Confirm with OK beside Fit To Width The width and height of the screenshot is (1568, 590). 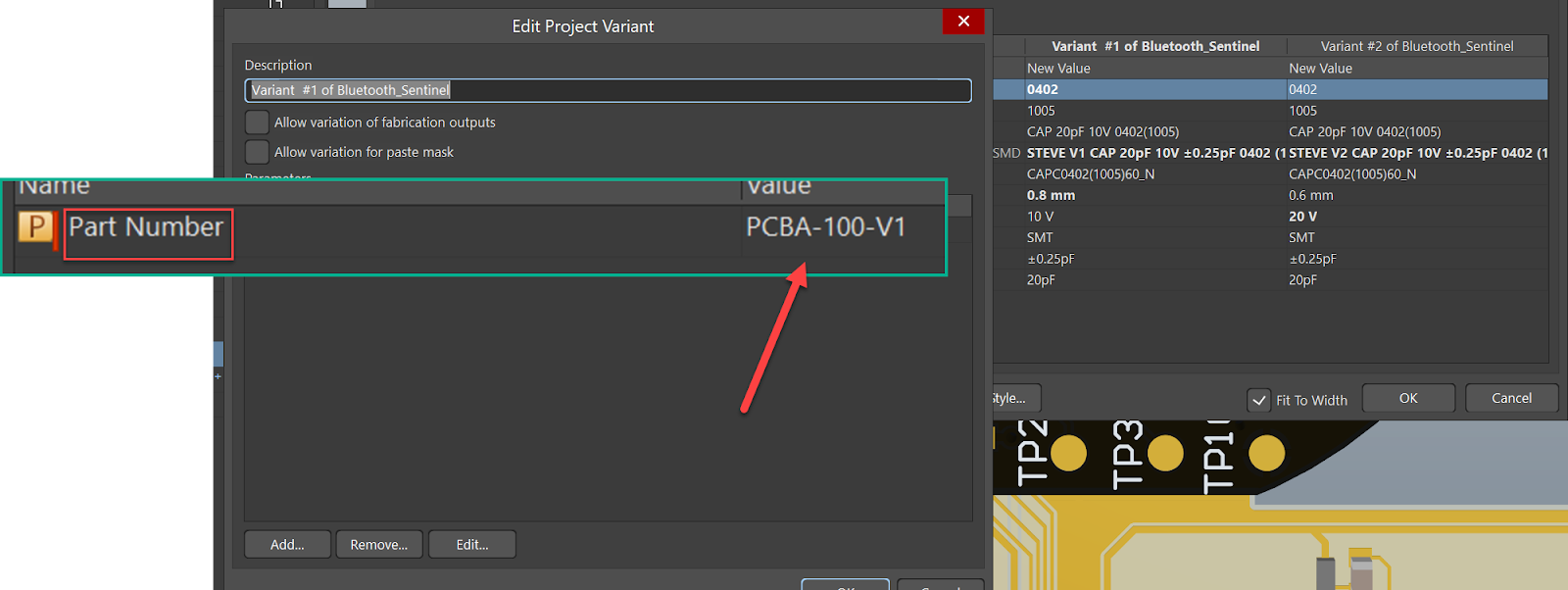point(1408,398)
